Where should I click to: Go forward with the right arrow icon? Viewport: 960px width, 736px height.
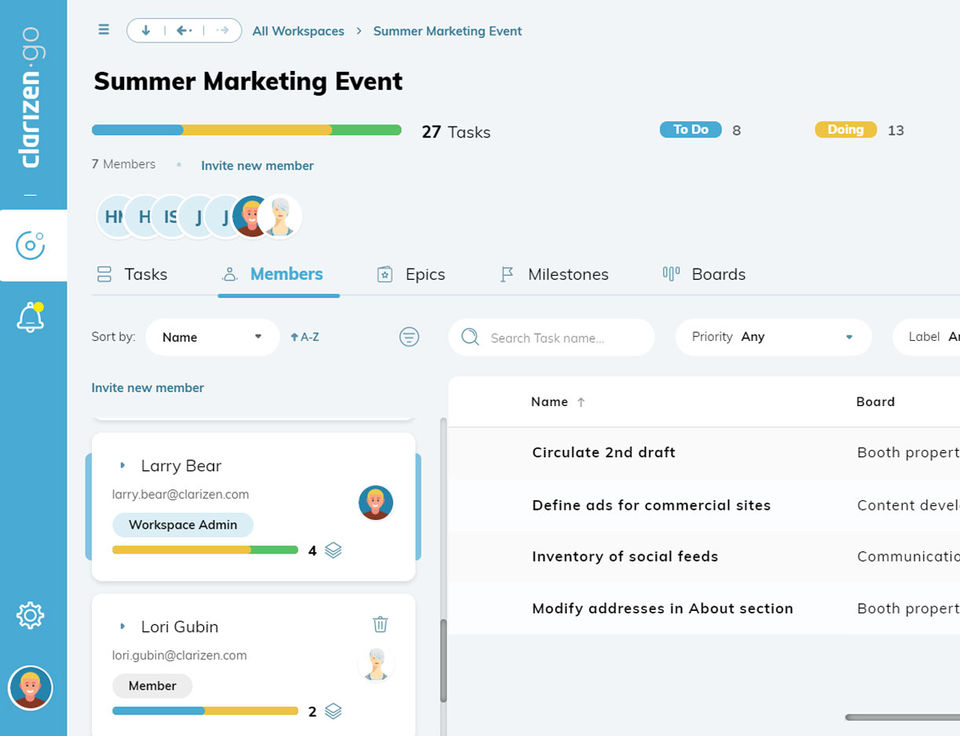(x=222, y=30)
